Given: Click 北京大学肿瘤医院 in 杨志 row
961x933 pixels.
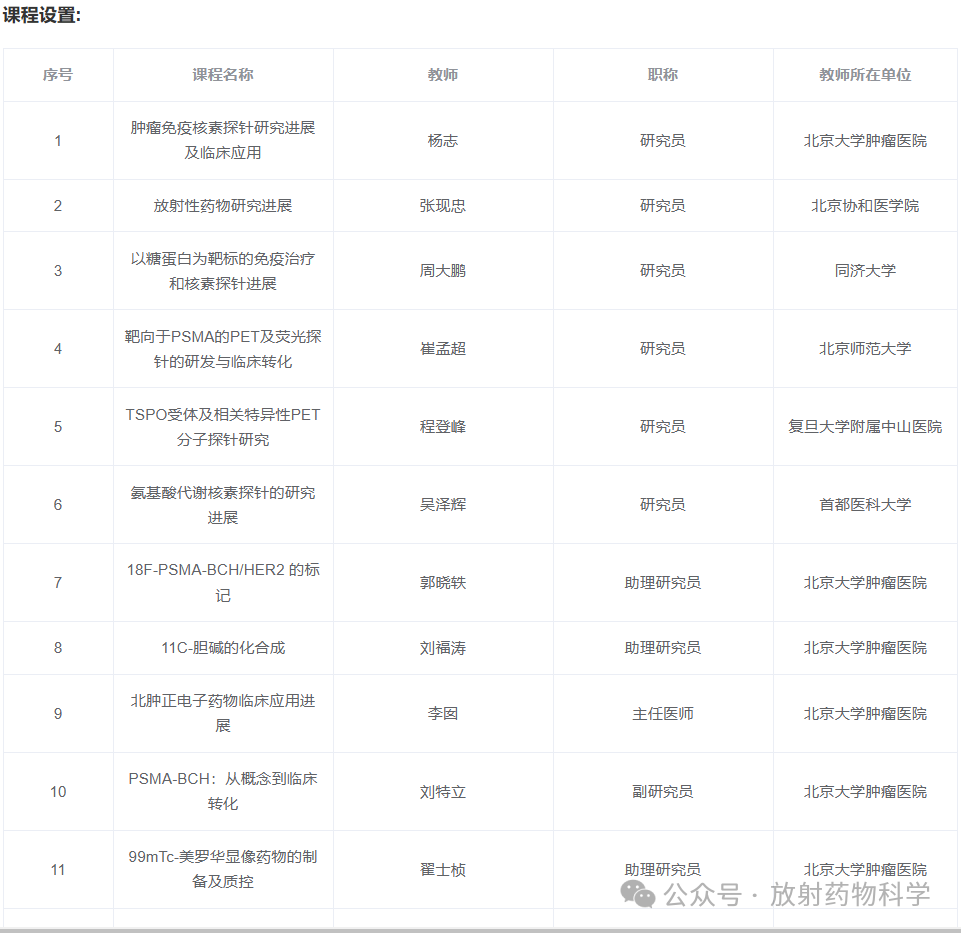Looking at the screenshot, I should point(865,140).
